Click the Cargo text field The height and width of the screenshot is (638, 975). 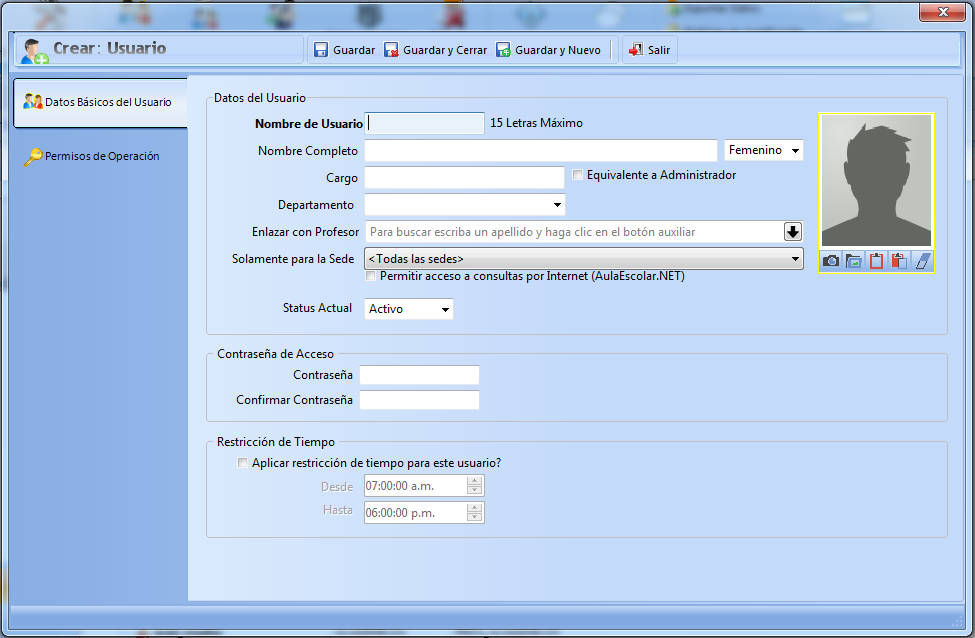(464, 178)
